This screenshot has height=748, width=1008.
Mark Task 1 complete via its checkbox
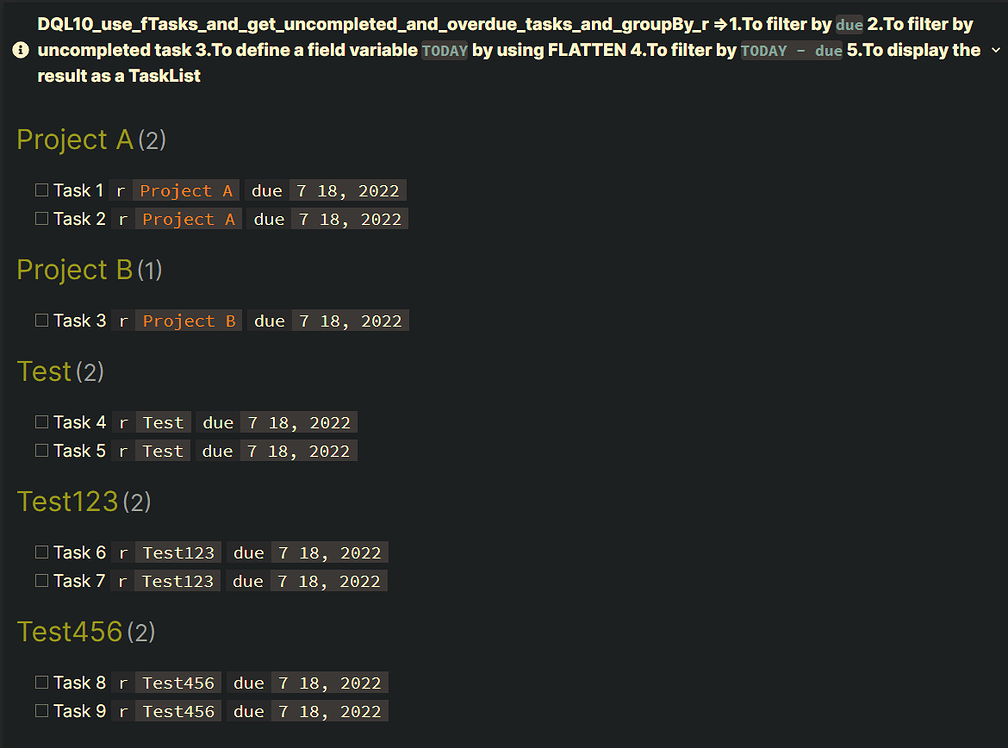coord(40,189)
